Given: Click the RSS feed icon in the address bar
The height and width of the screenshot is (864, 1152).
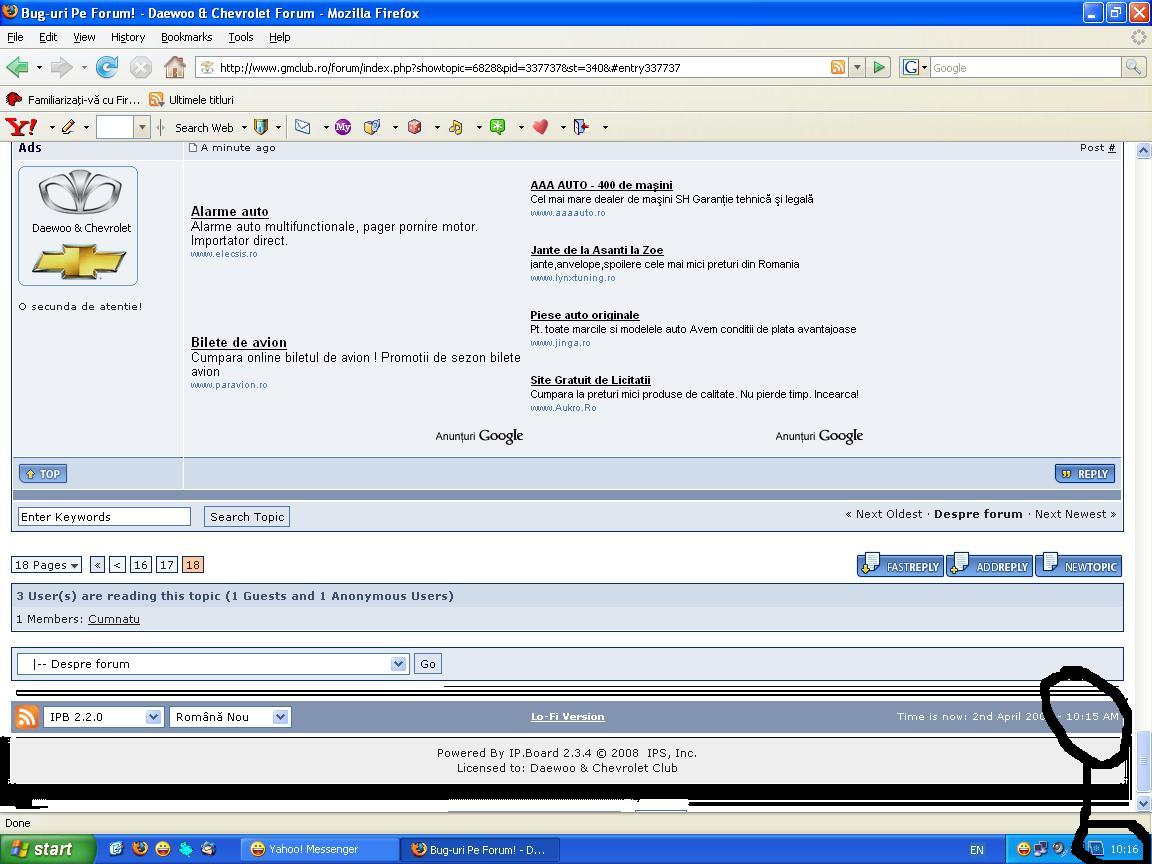Looking at the screenshot, I should pyautogui.click(x=837, y=67).
